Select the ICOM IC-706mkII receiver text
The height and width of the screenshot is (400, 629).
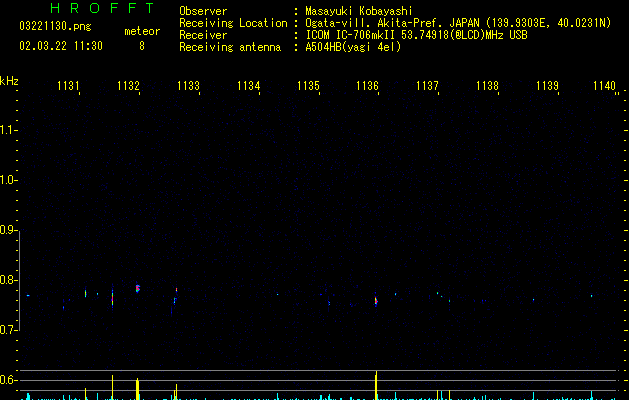click(416, 35)
